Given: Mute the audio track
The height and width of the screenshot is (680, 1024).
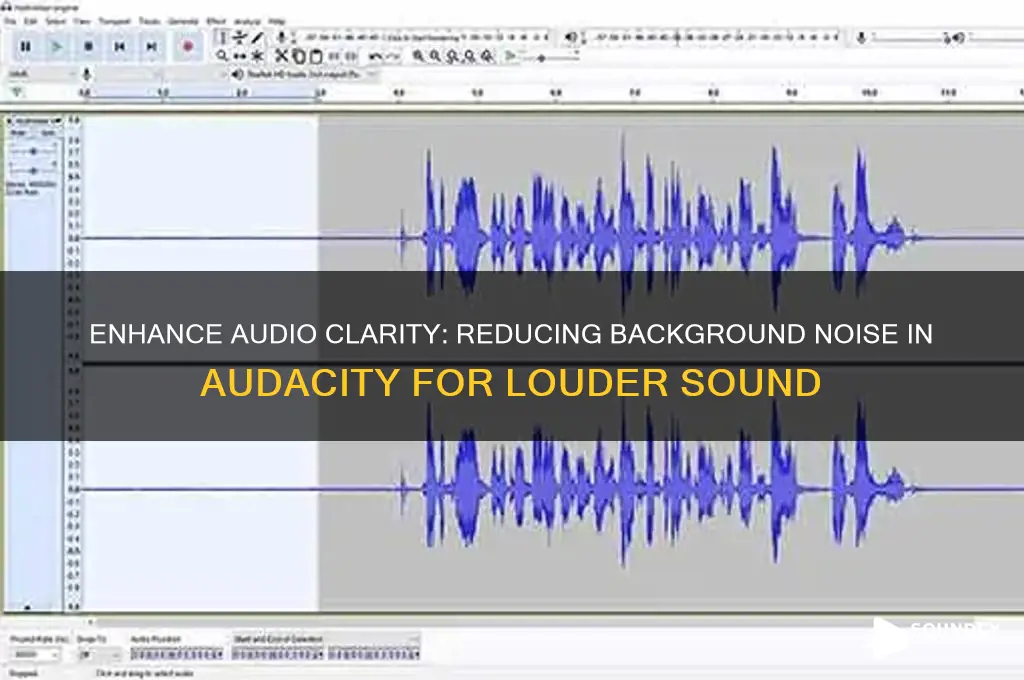Looking at the screenshot, I should (x=18, y=133).
